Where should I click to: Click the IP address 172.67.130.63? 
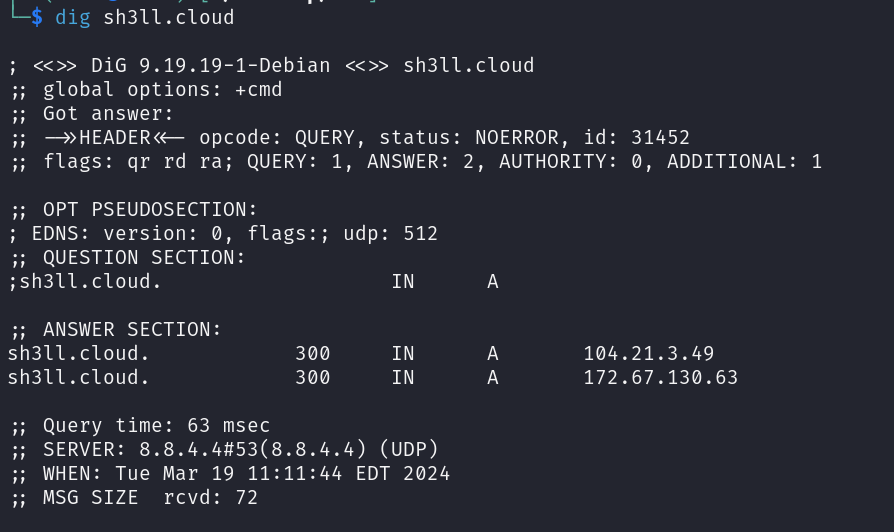660,377
